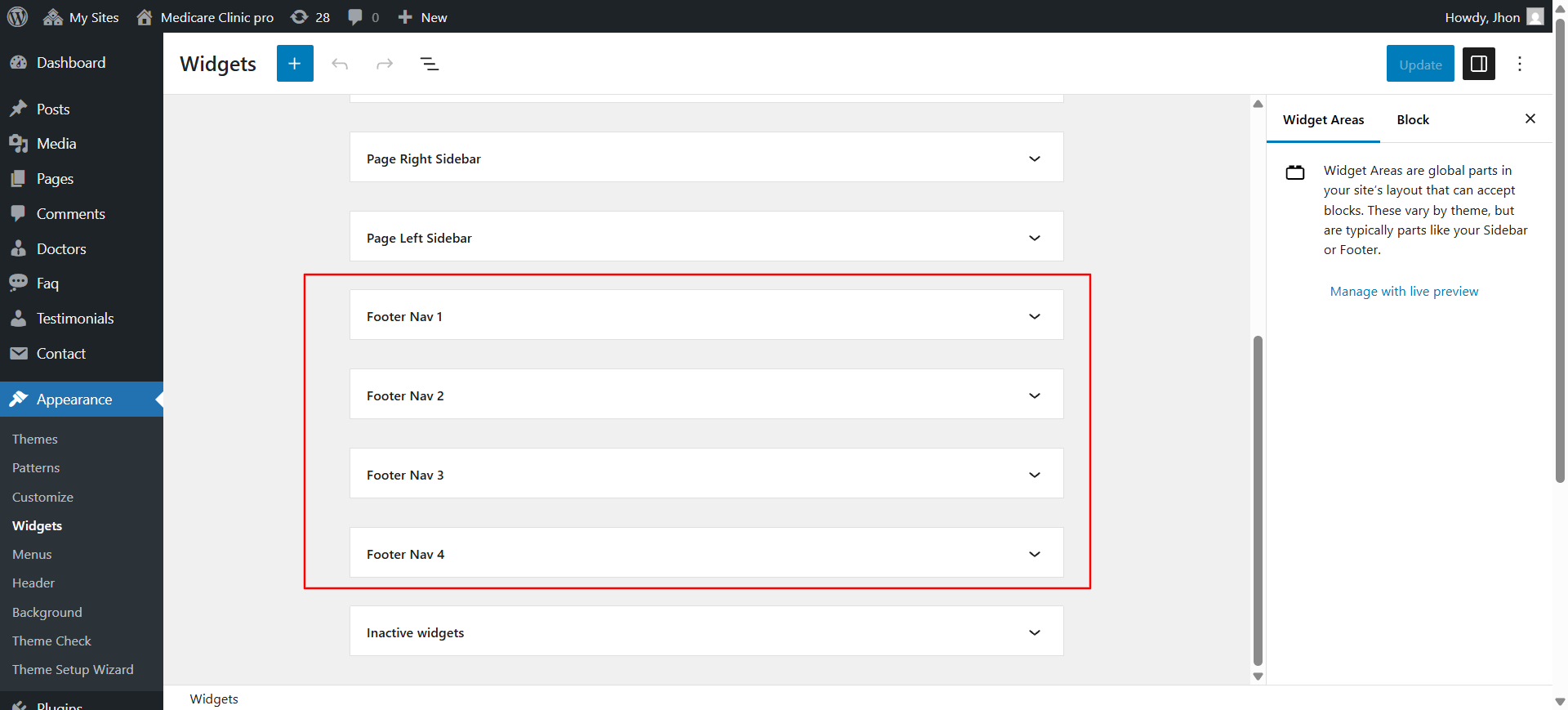Open Header submenu item
Screen dimensions: 1568x710
point(33,583)
